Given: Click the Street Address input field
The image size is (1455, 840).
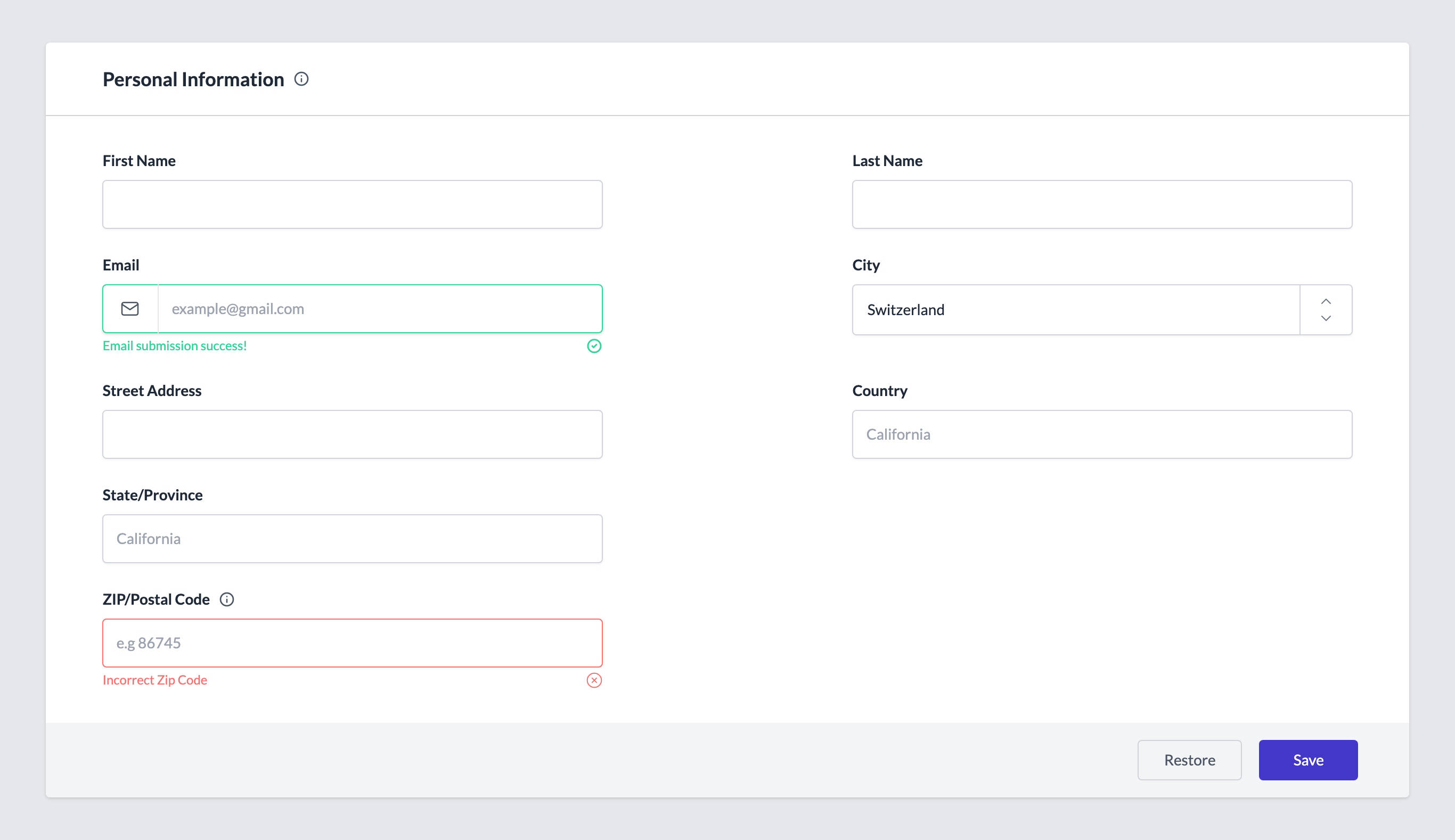Looking at the screenshot, I should click(352, 434).
